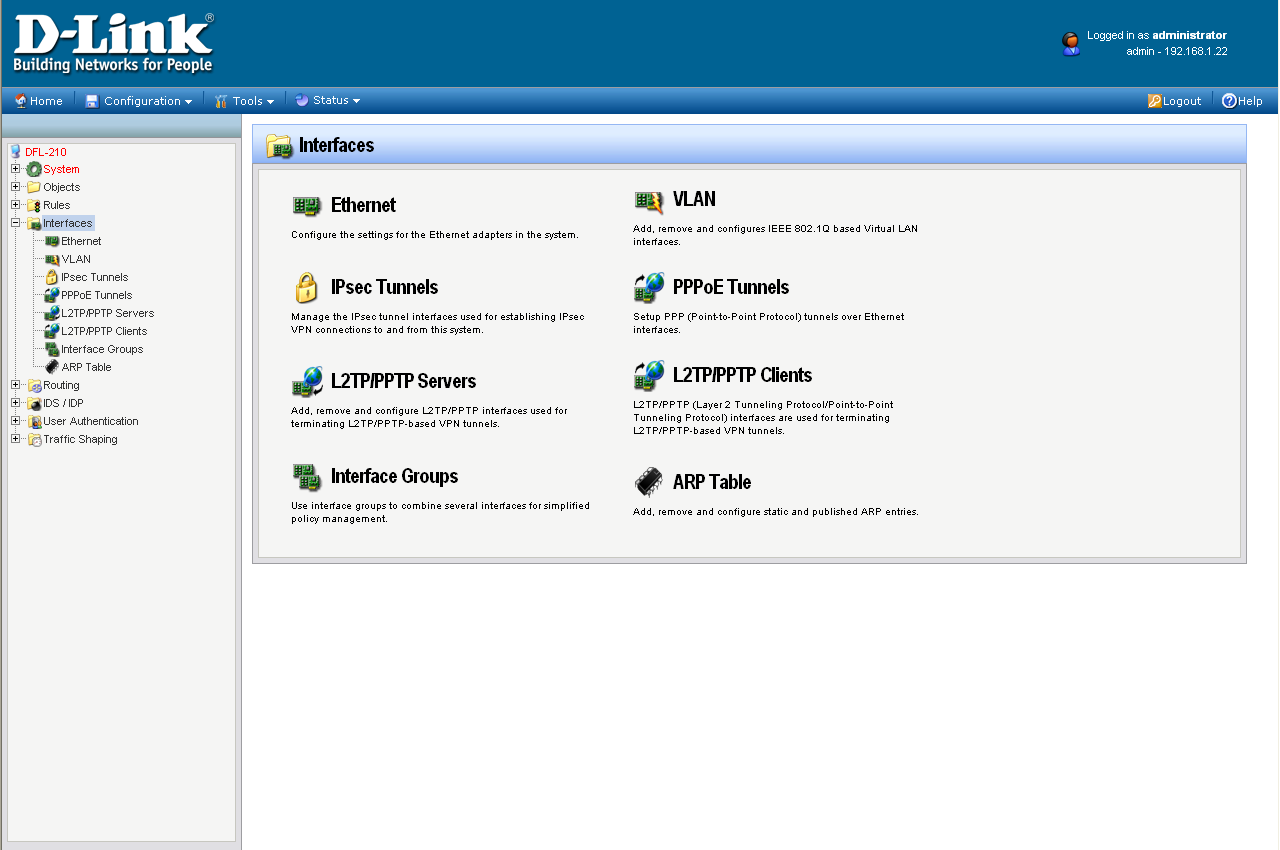Select Objects label in the tree
This screenshot has height=850, width=1280.
[61, 187]
